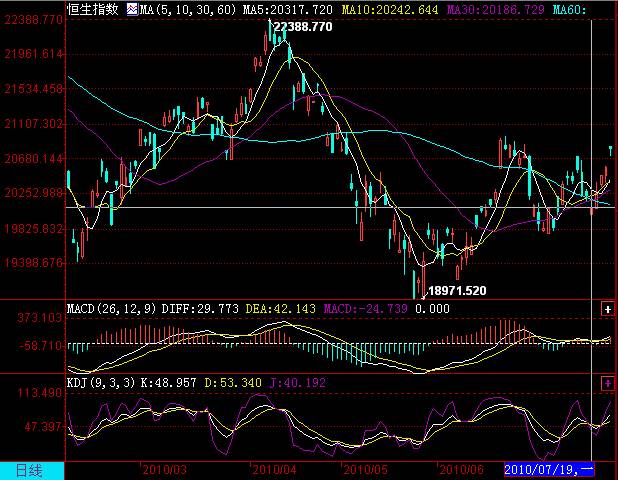The height and width of the screenshot is (480, 618).
Task: Click the KDJ(9,3,3) indicator label
Action: click(101, 383)
